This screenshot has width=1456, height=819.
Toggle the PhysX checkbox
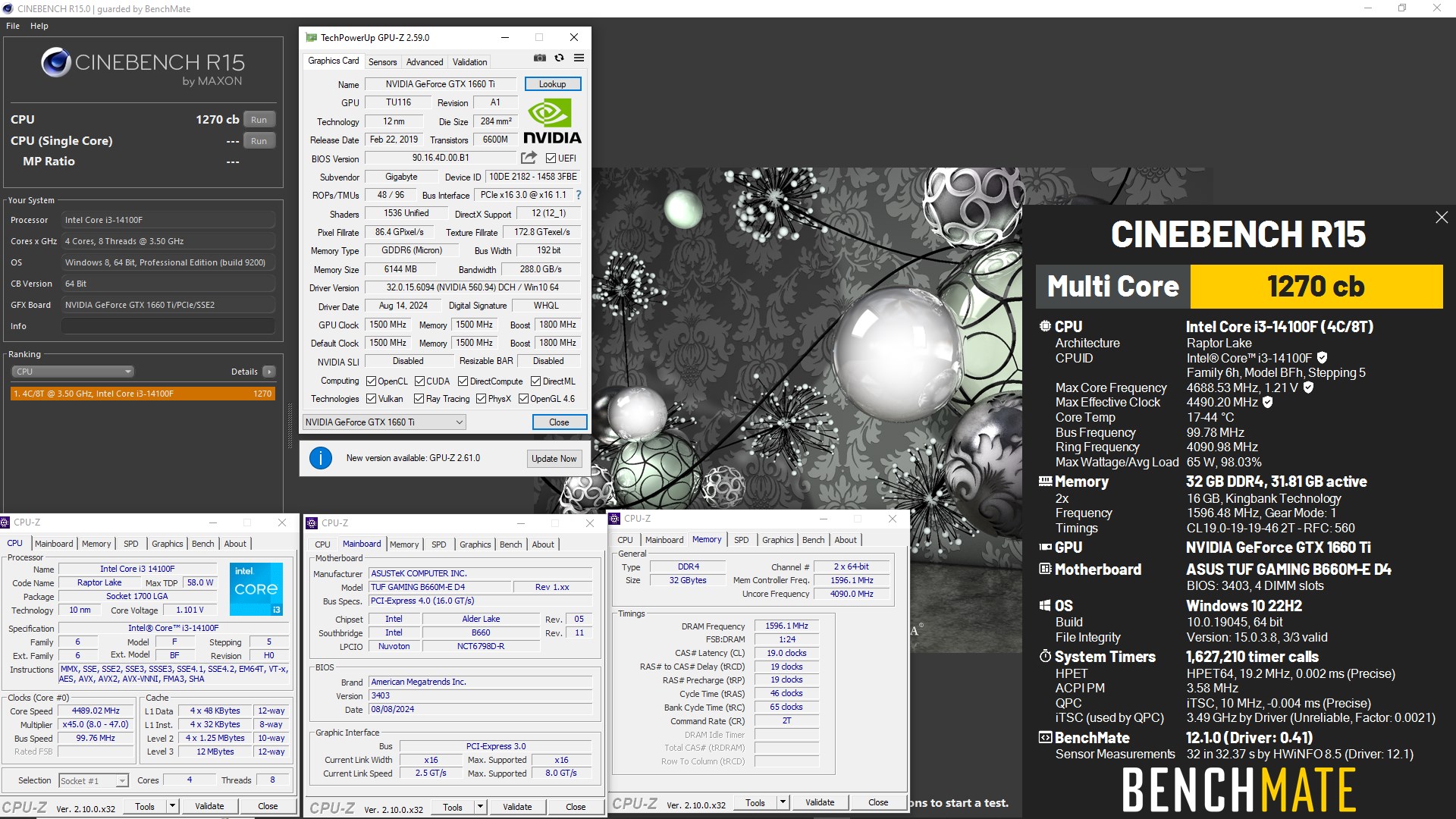point(481,399)
